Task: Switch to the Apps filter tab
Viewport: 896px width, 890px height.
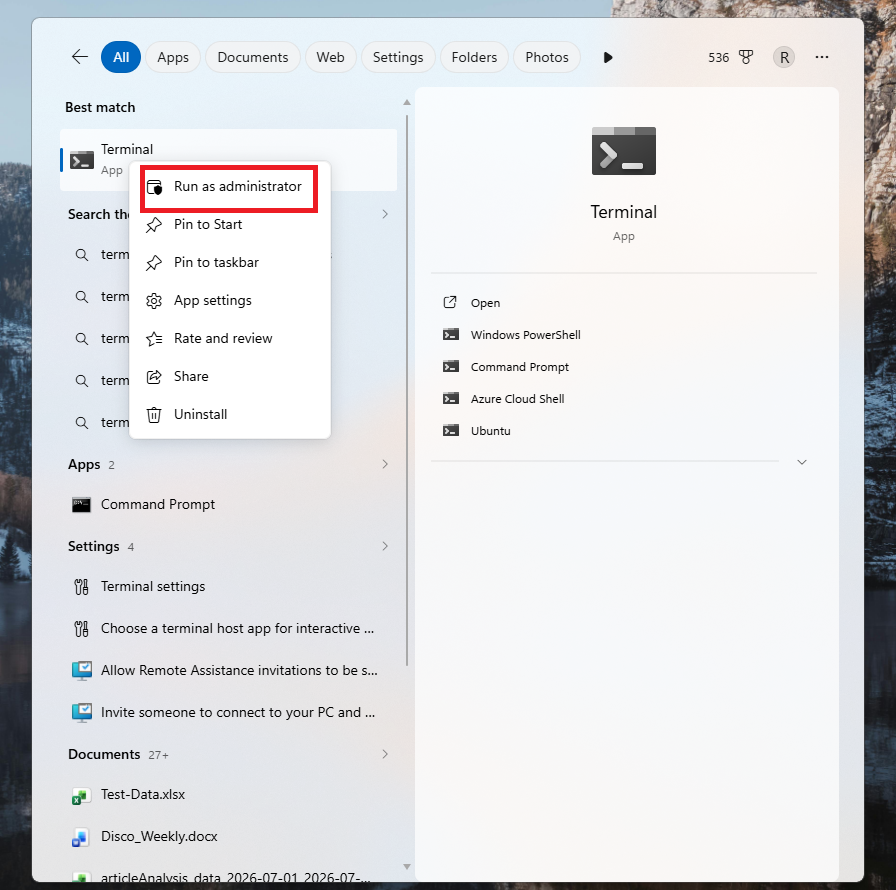Action: click(x=173, y=57)
